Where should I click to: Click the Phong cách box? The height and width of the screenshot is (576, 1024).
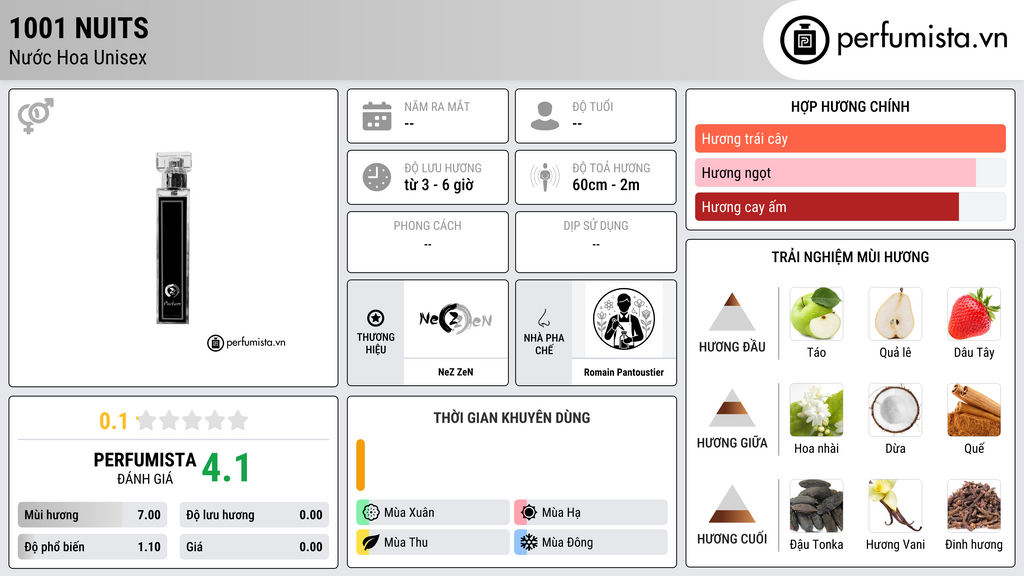coord(428,242)
